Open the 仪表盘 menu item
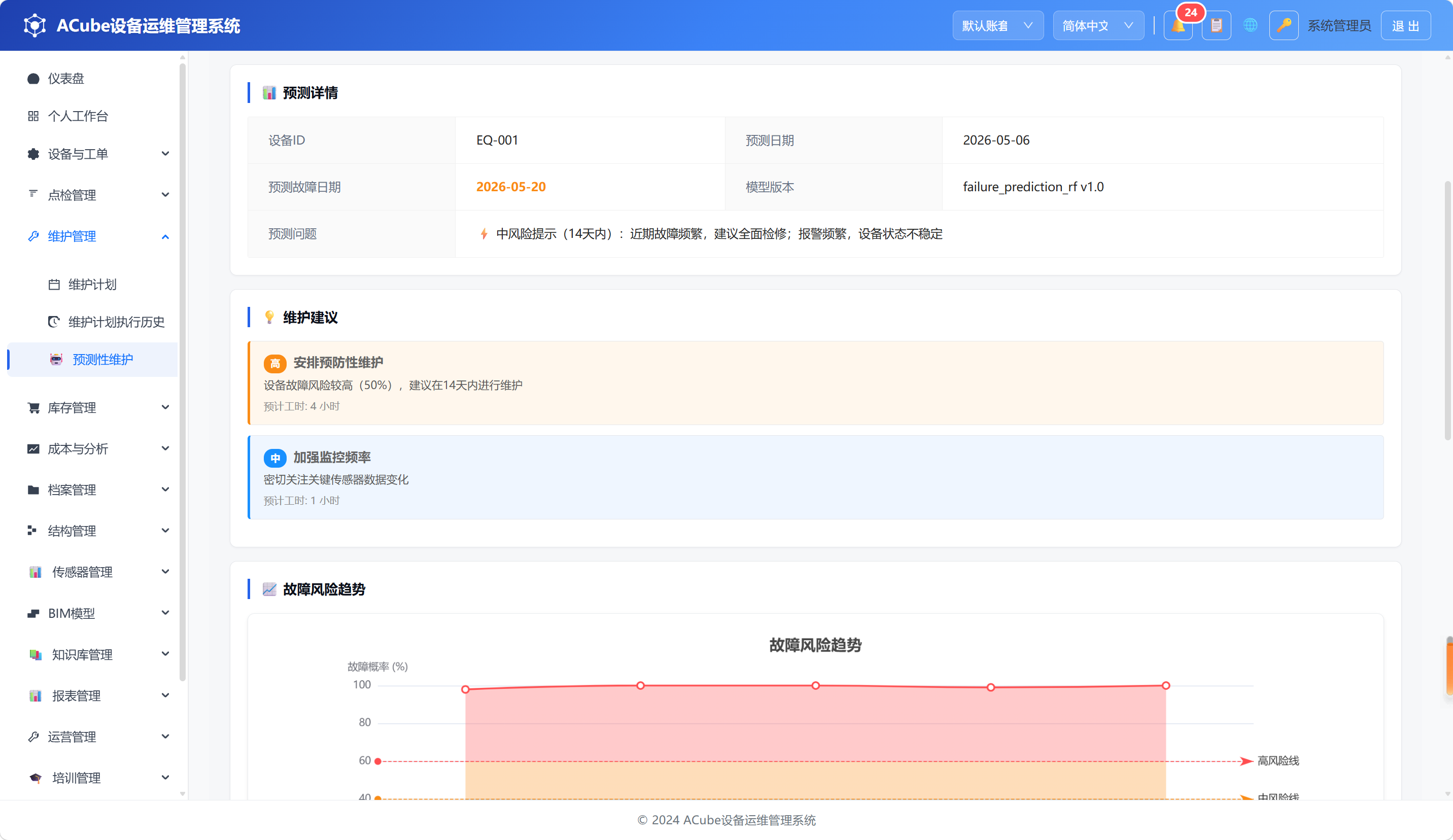Viewport: 1453px width, 840px height. (92, 79)
